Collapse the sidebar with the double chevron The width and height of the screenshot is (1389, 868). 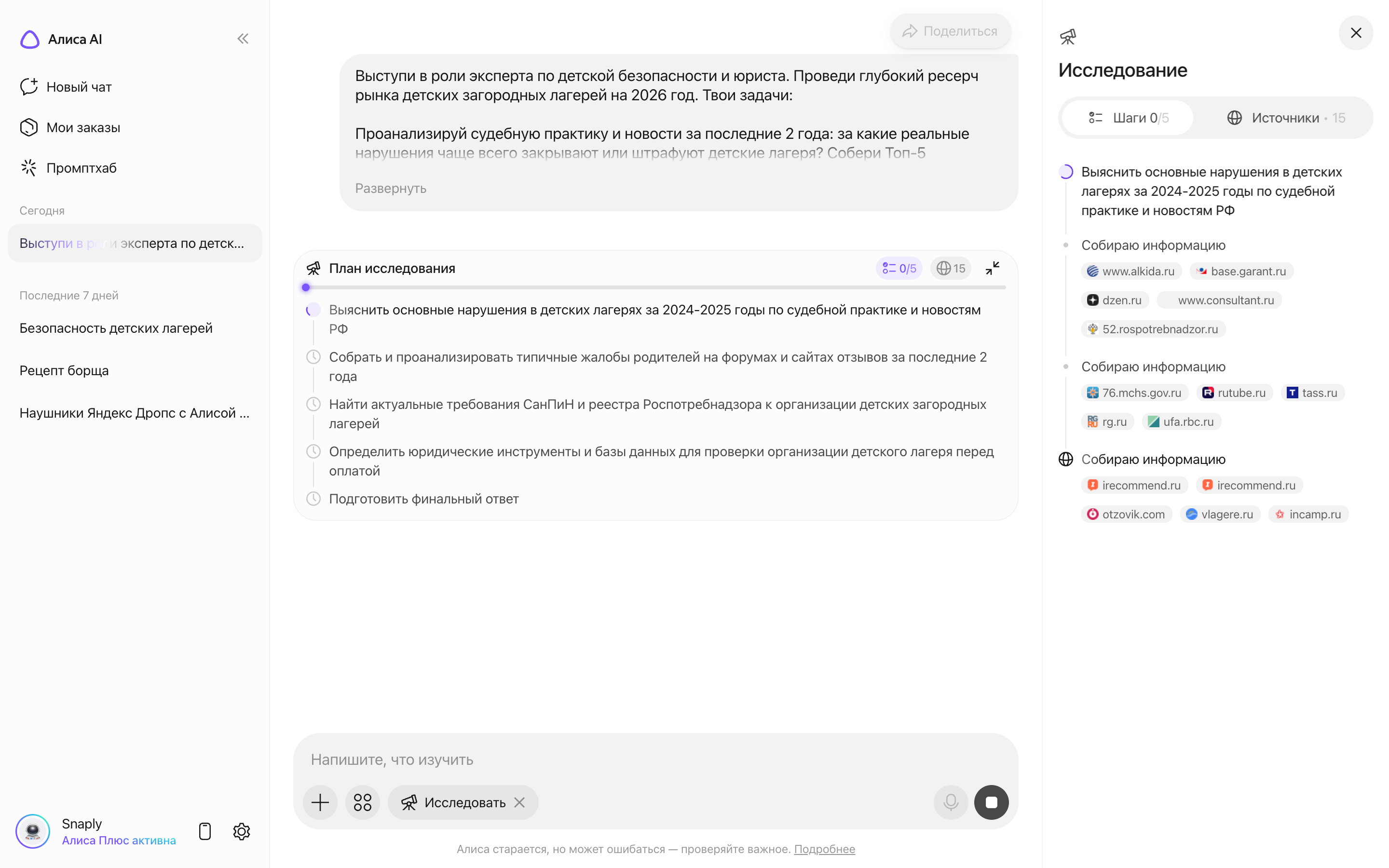[x=243, y=39]
